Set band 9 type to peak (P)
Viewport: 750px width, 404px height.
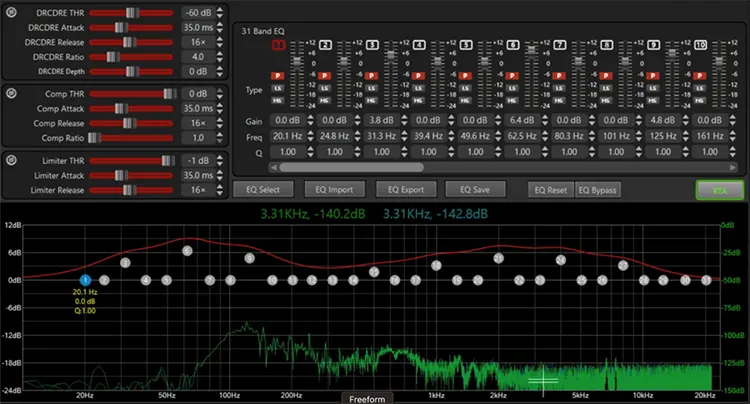652,76
